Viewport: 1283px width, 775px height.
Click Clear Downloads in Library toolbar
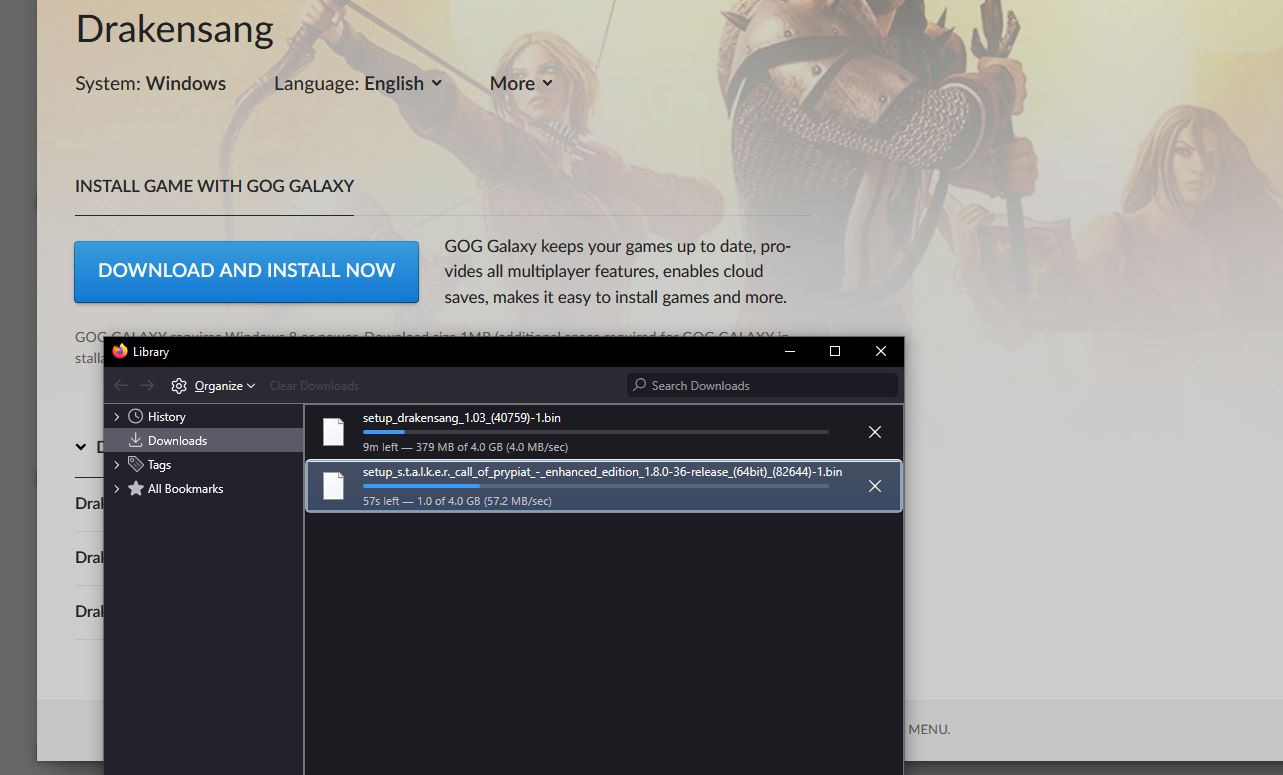(314, 386)
